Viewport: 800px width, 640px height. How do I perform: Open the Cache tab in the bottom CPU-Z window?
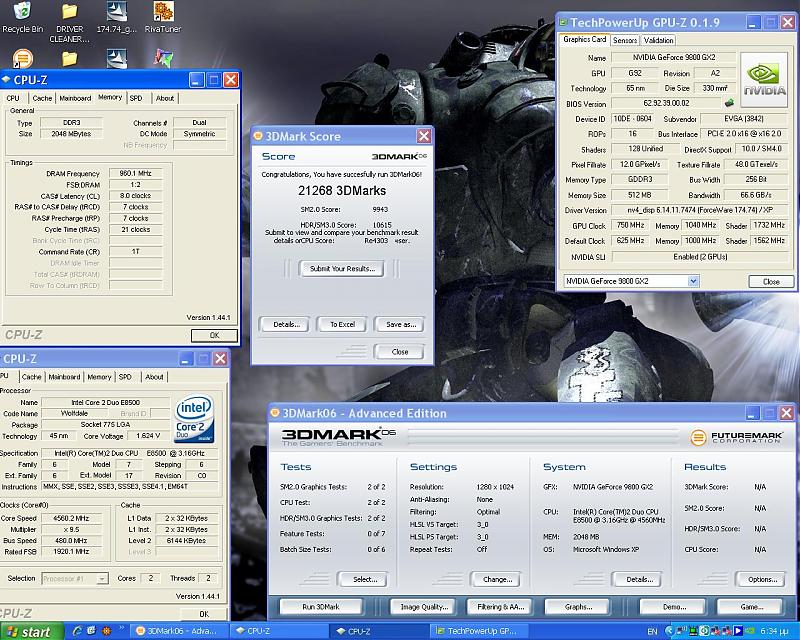(x=31, y=377)
